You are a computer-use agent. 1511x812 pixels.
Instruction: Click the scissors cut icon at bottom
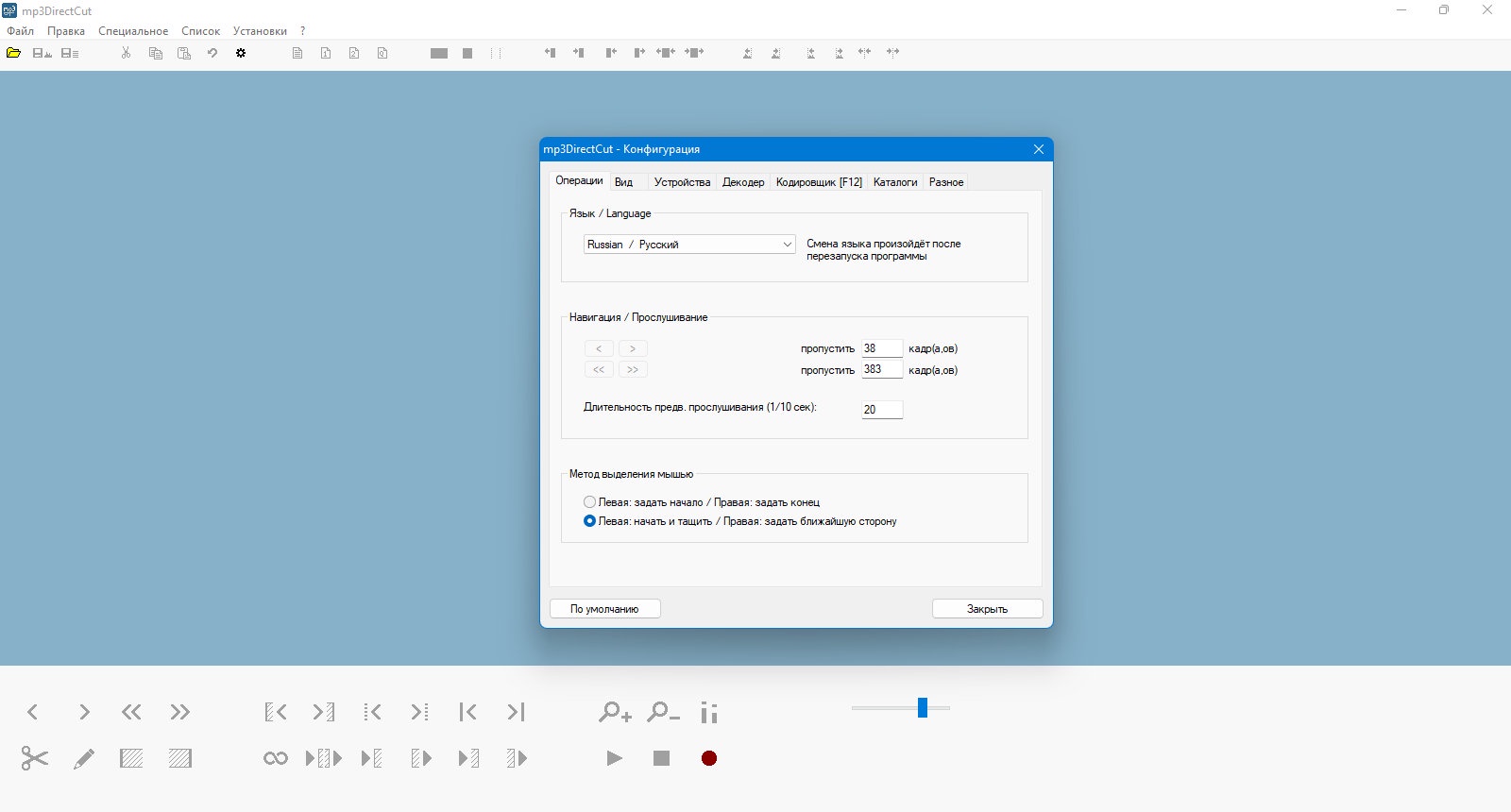tap(34, 758)
